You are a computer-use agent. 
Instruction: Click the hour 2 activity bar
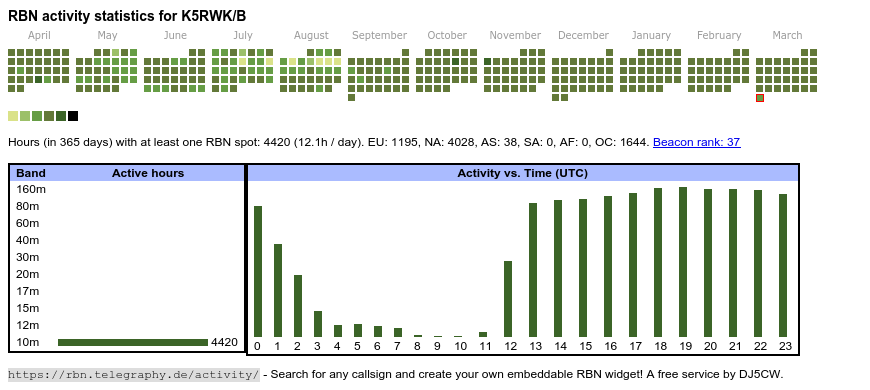298,306
